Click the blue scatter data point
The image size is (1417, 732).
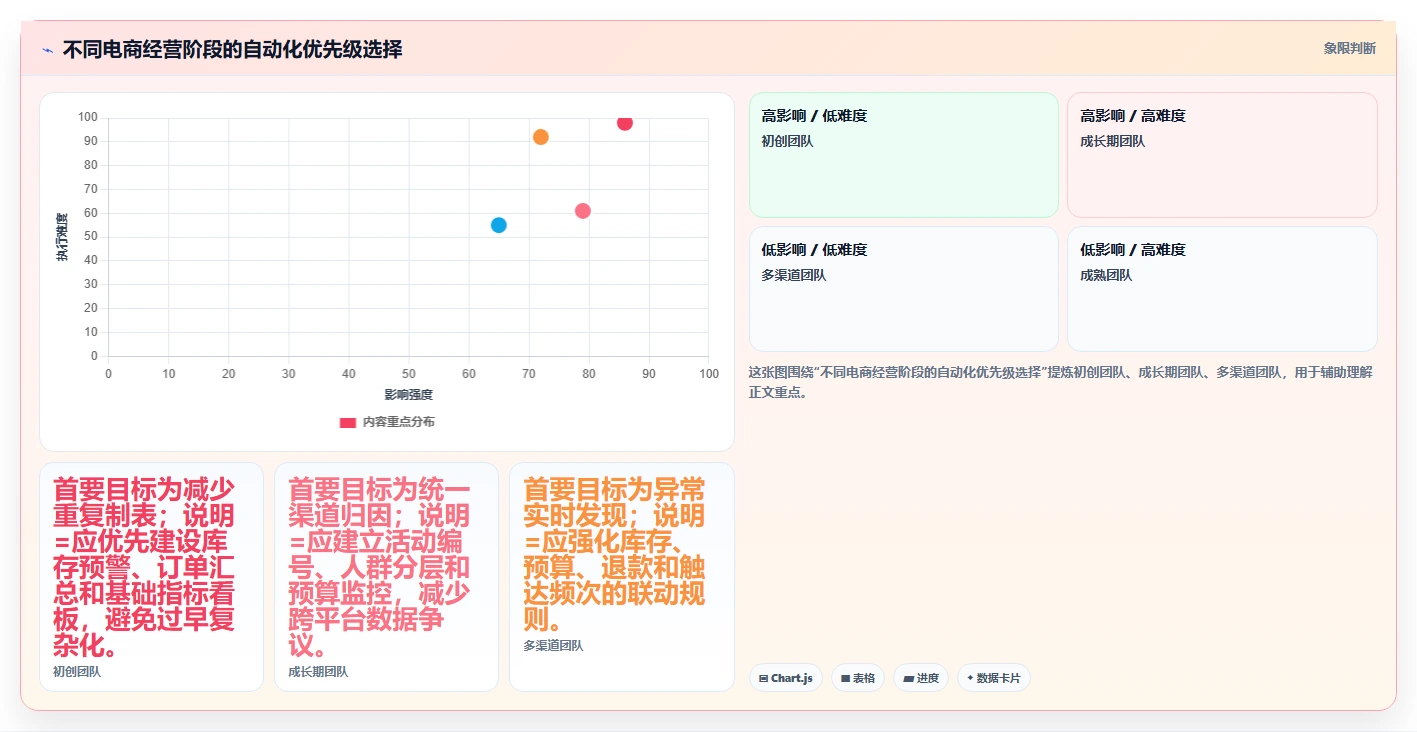click(499, 225)
